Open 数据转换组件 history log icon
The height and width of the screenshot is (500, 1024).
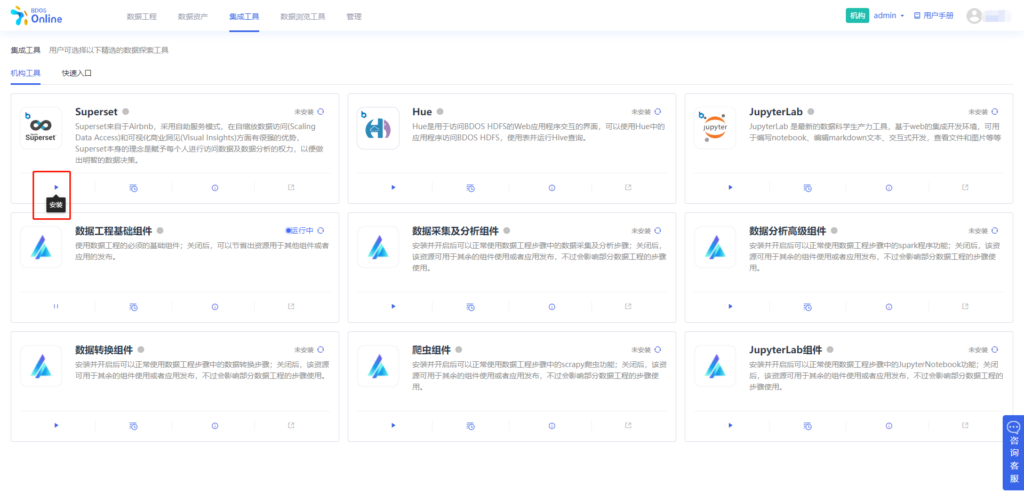(x=133, y=425)
